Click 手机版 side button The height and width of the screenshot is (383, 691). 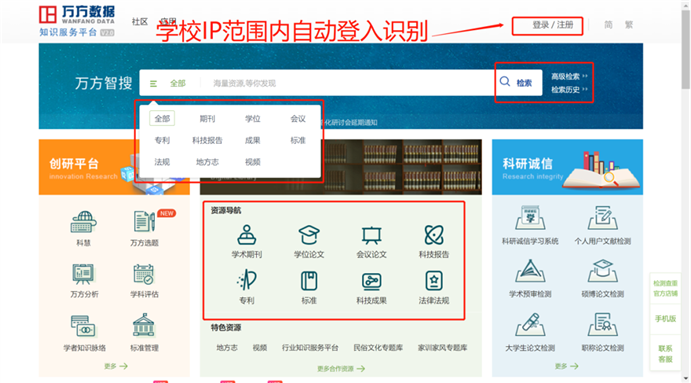[x=665, y=319]
